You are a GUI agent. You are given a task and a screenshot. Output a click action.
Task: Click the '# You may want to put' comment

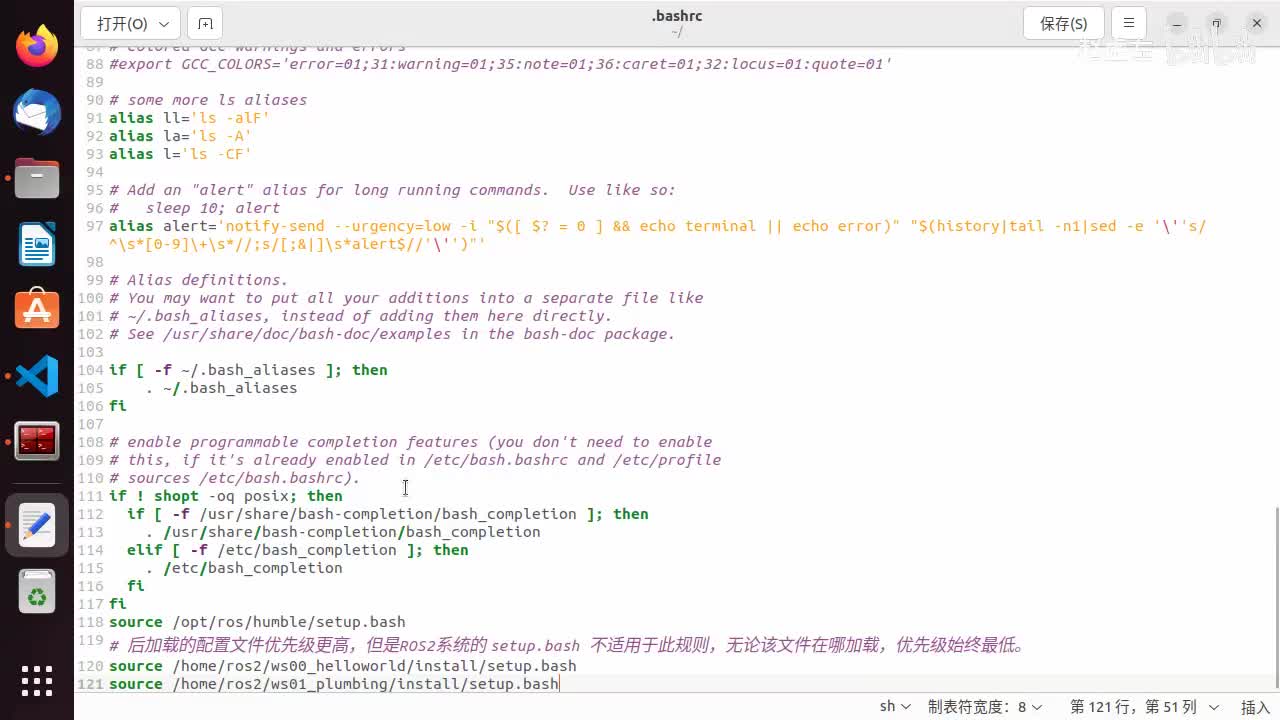pyautogui.click(x=406, y=298)
